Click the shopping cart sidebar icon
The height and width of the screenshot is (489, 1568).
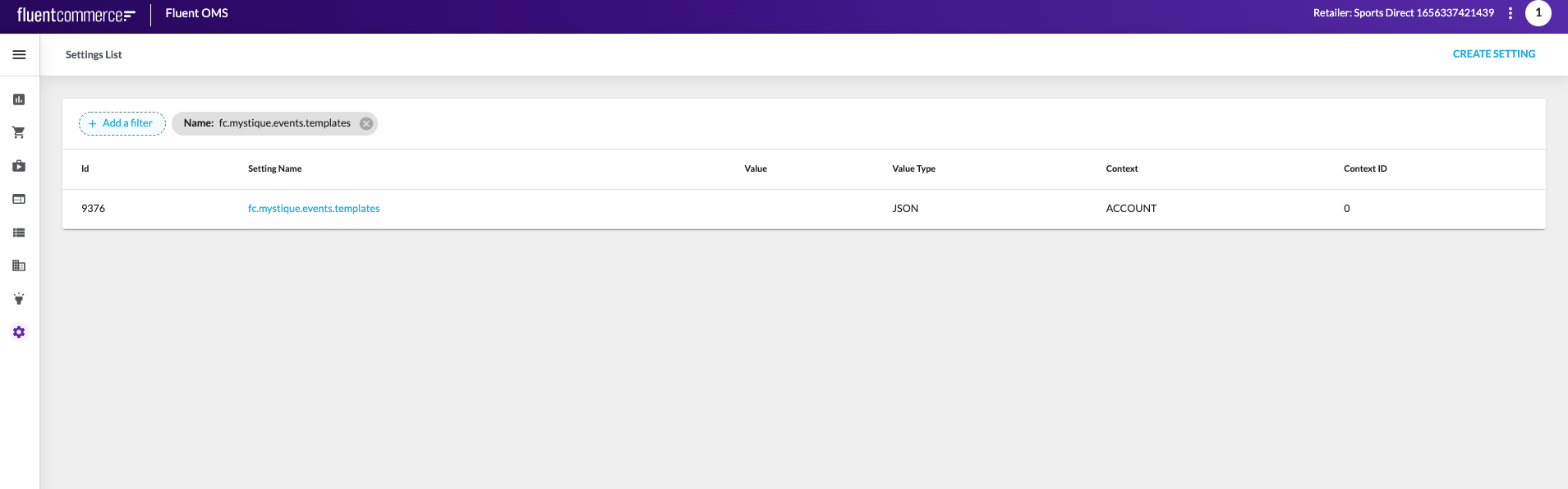(x=19, y=132)
